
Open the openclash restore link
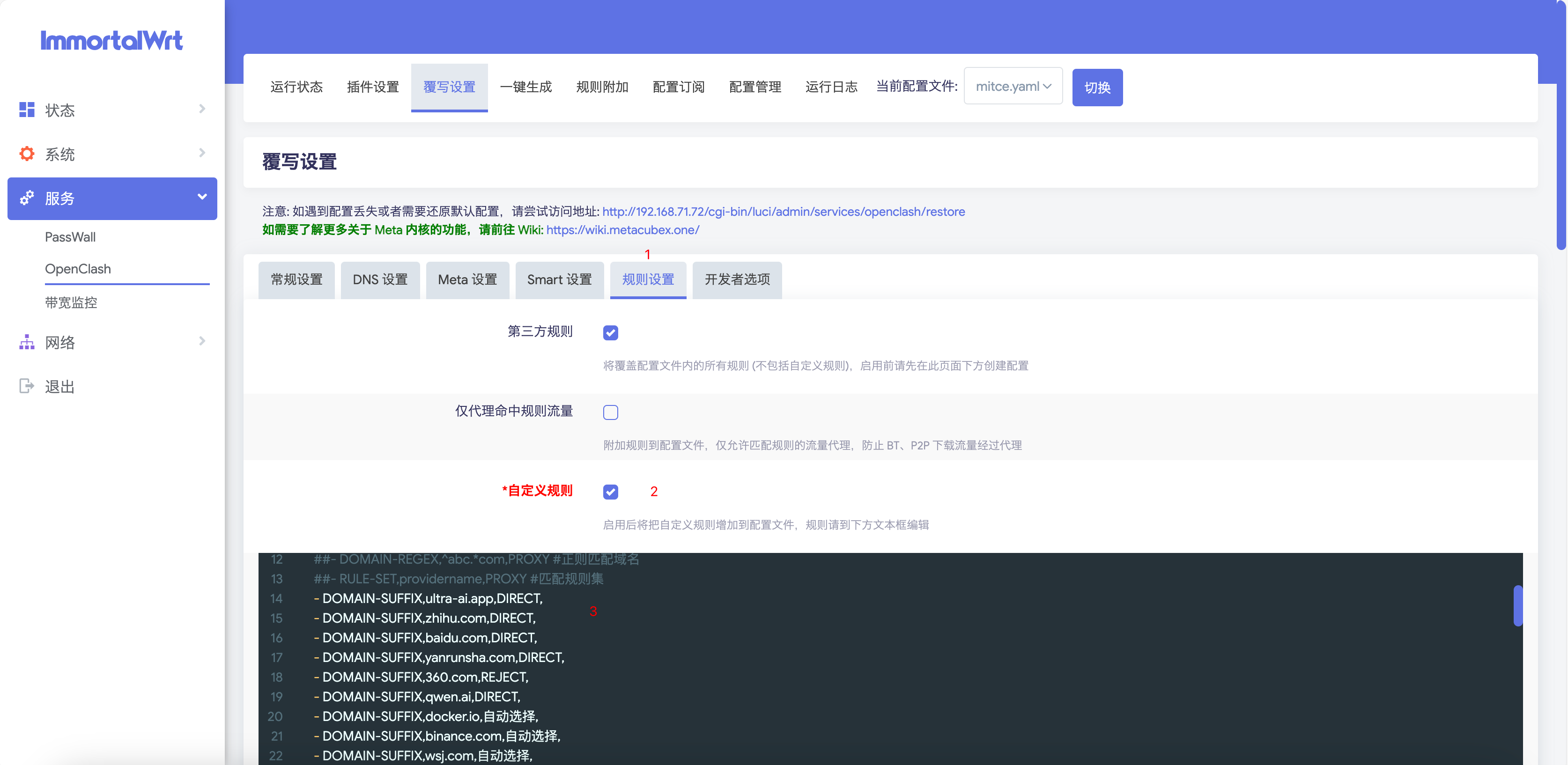click(x=784, y=212)
